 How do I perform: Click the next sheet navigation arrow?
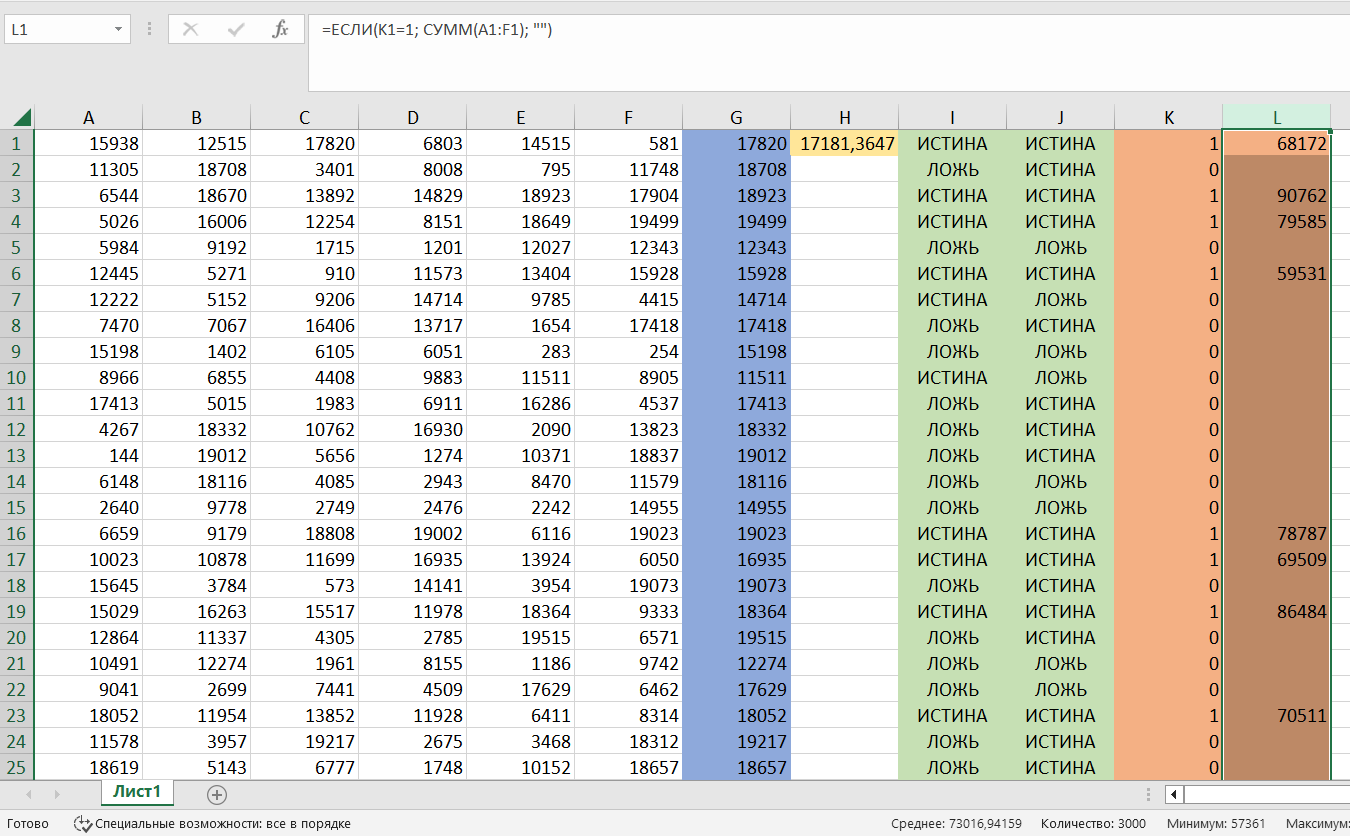(x=57, y=795)
